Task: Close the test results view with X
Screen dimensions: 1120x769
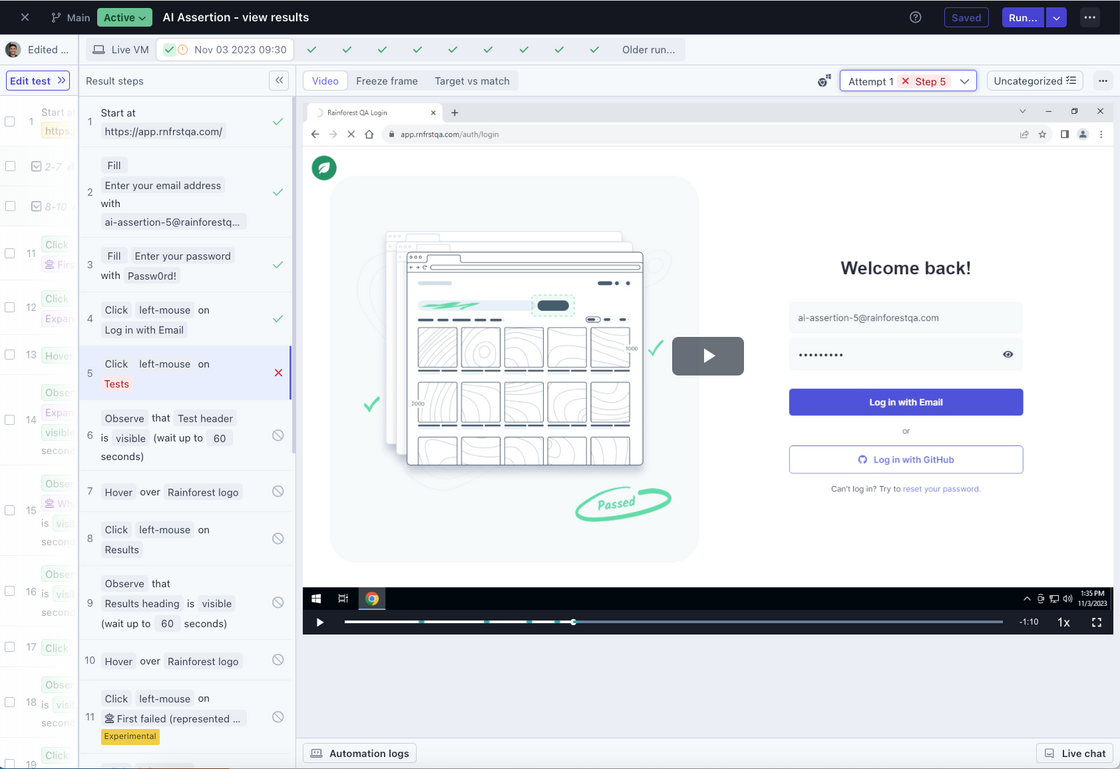Action: [25, 17]
